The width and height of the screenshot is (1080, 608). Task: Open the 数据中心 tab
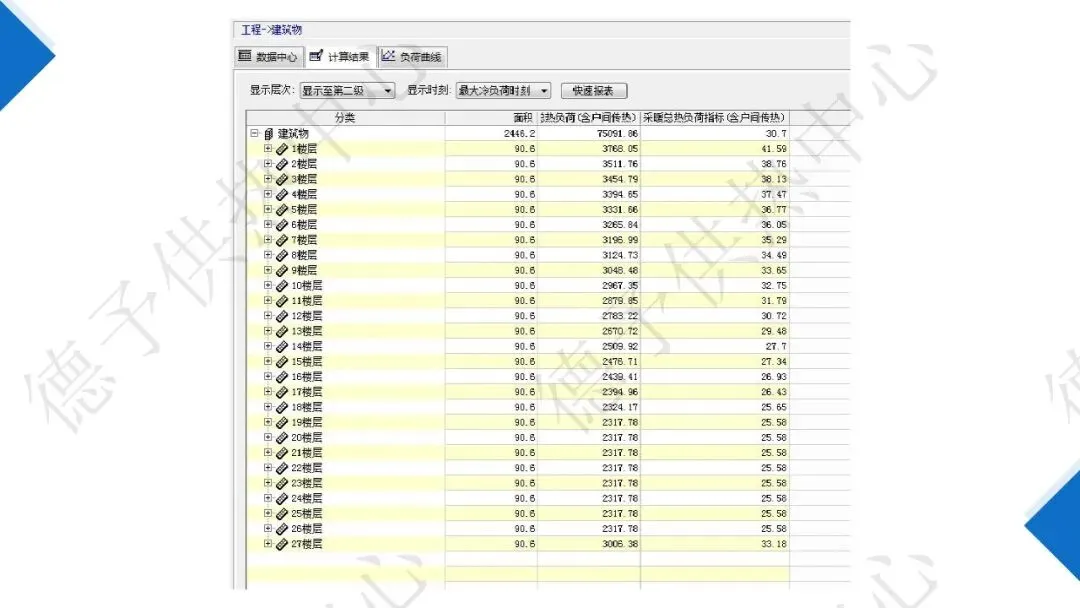pos(268,56)
